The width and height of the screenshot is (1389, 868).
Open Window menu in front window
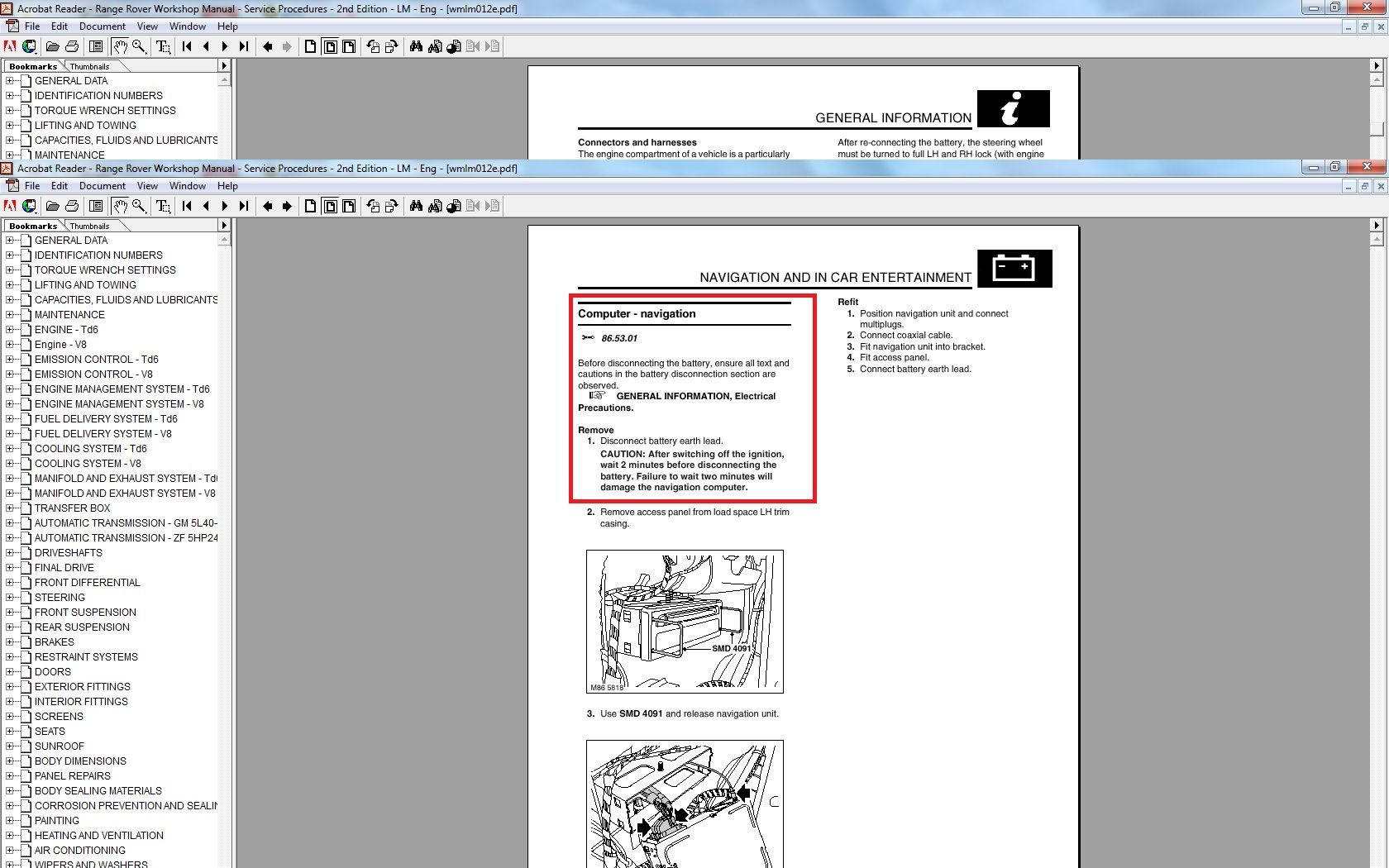[188, 186]
